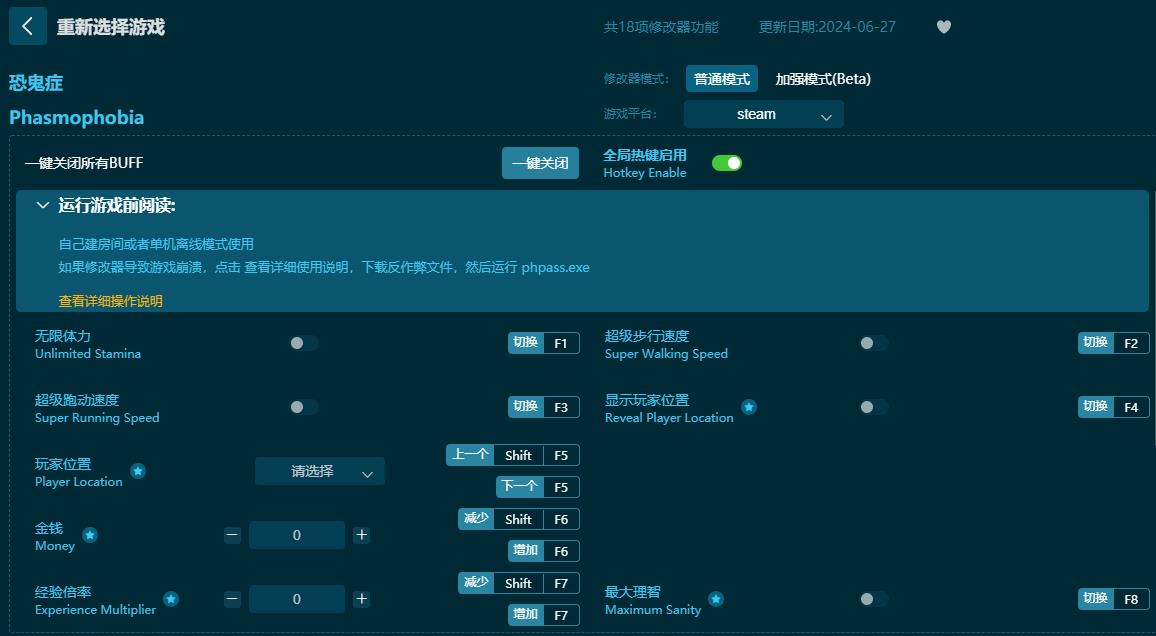
Task: Turn on Unlimited Stamina
Action: coord(304,342)
